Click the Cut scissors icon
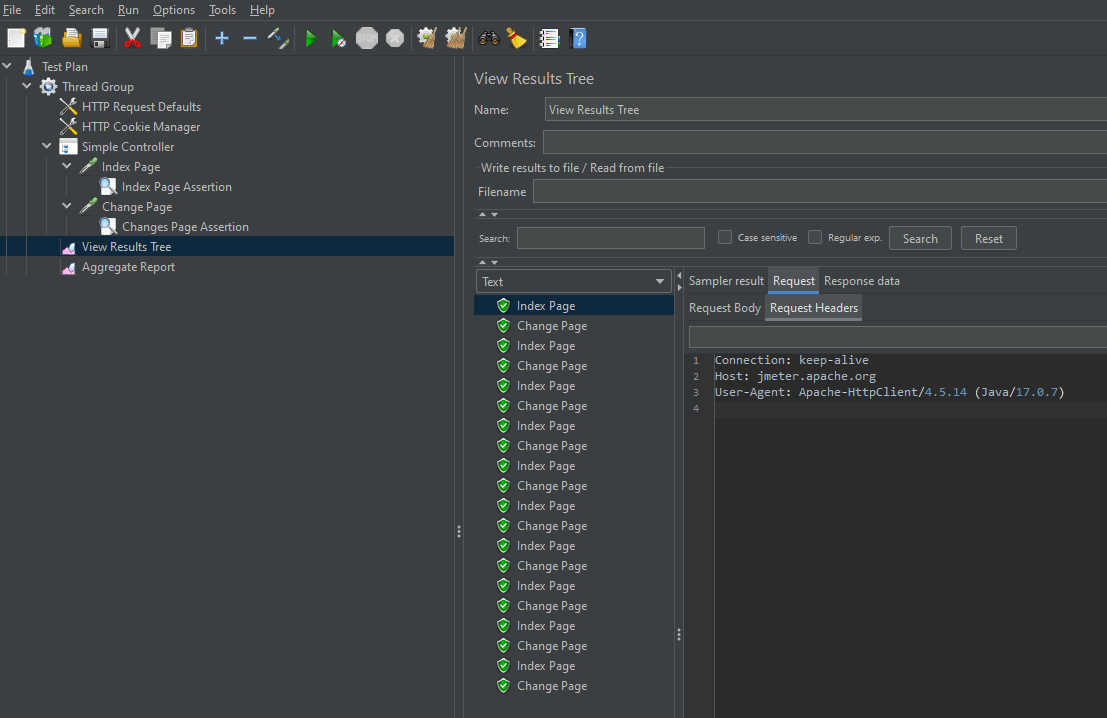Image resolution: width=1107 pixels, height=718 pixels. (x=132, y=38)
